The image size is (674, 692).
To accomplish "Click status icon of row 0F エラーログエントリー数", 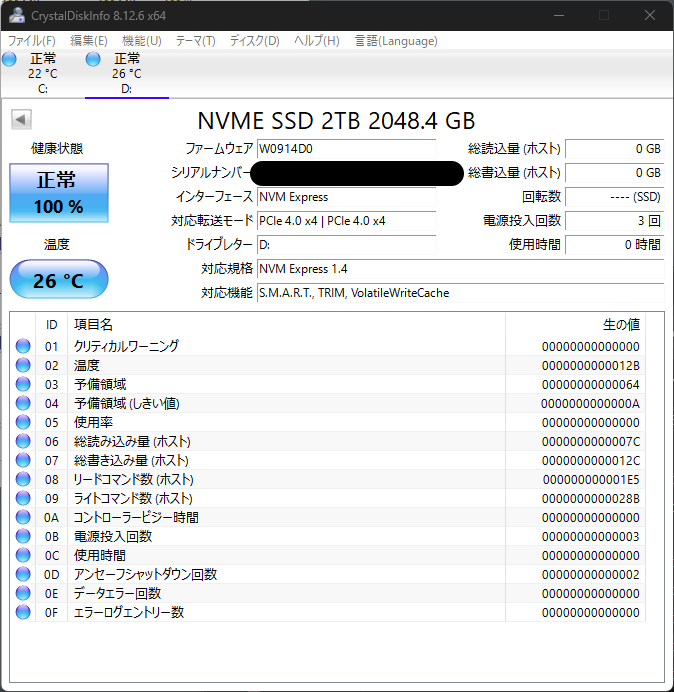I will point(23,612).
